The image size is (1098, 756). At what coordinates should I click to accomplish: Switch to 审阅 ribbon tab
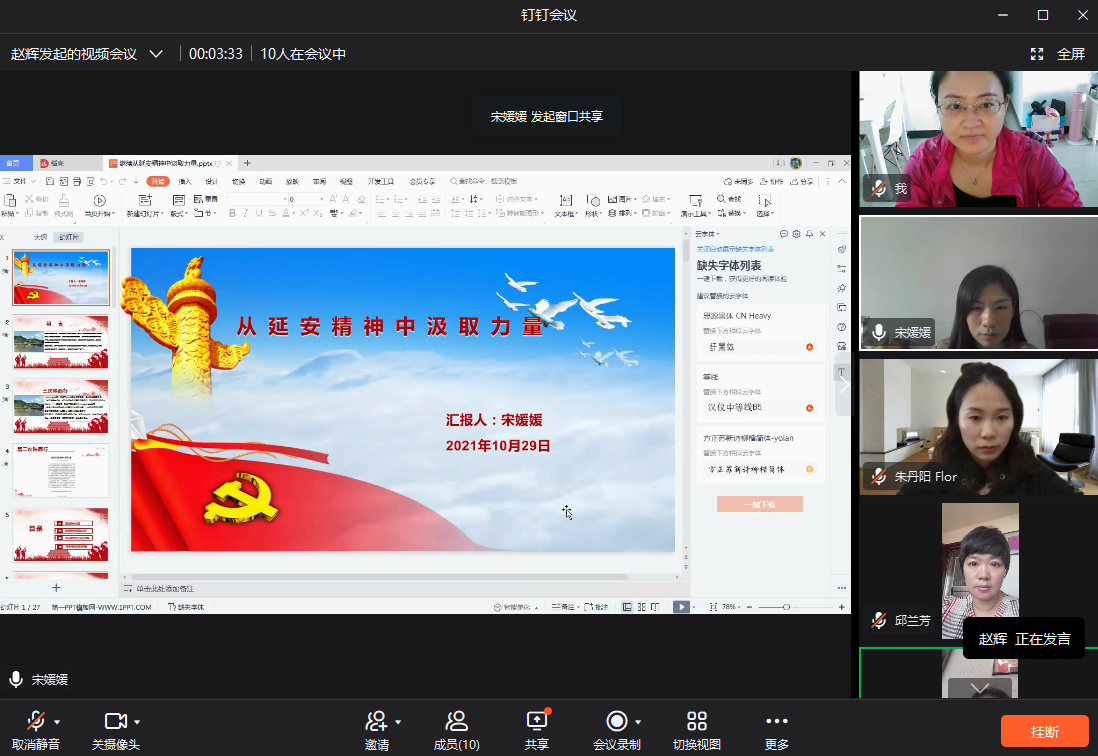[319, 181]
